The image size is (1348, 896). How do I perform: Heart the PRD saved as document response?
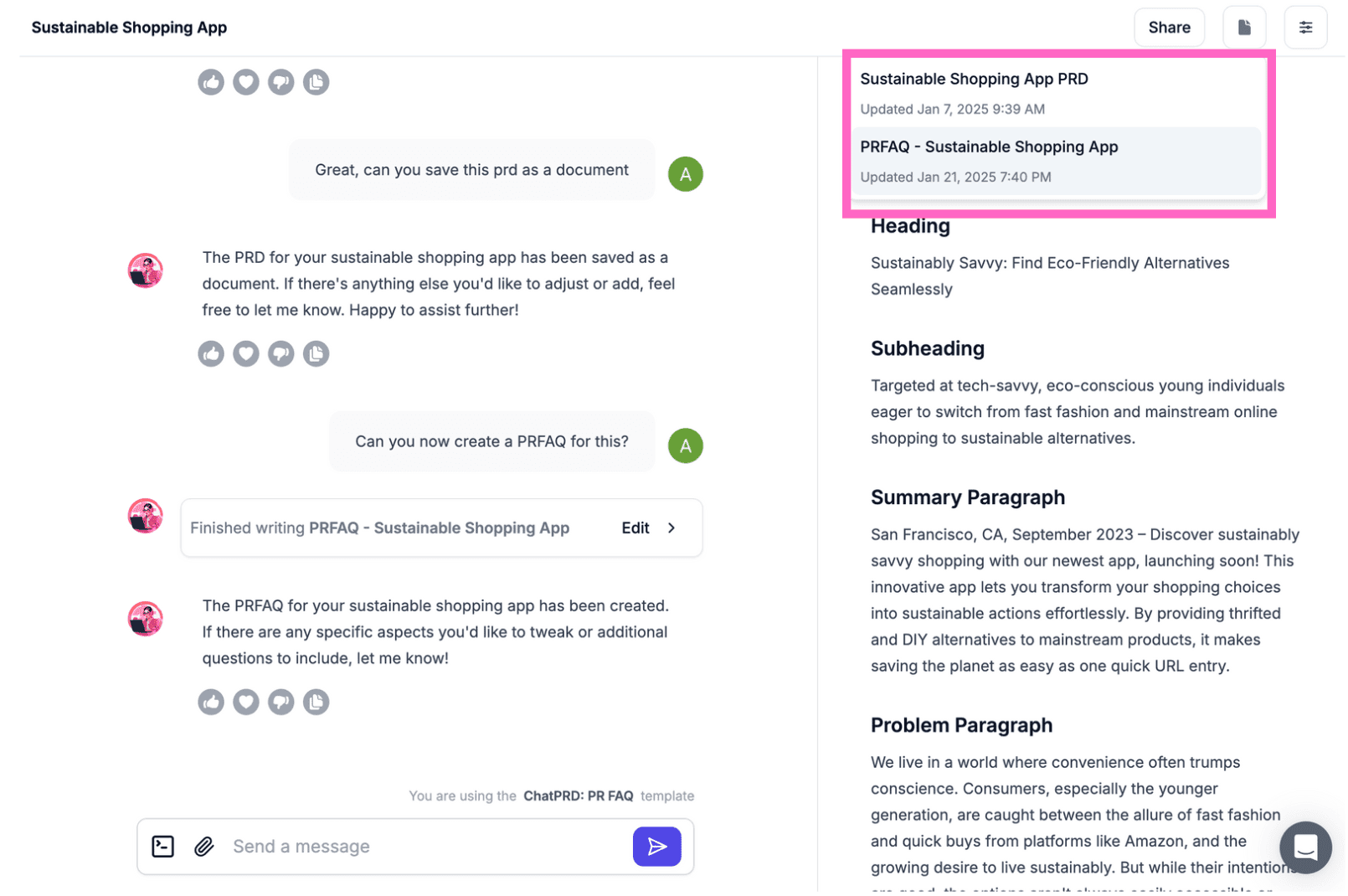pyautogui.click(x=246, y=354)
